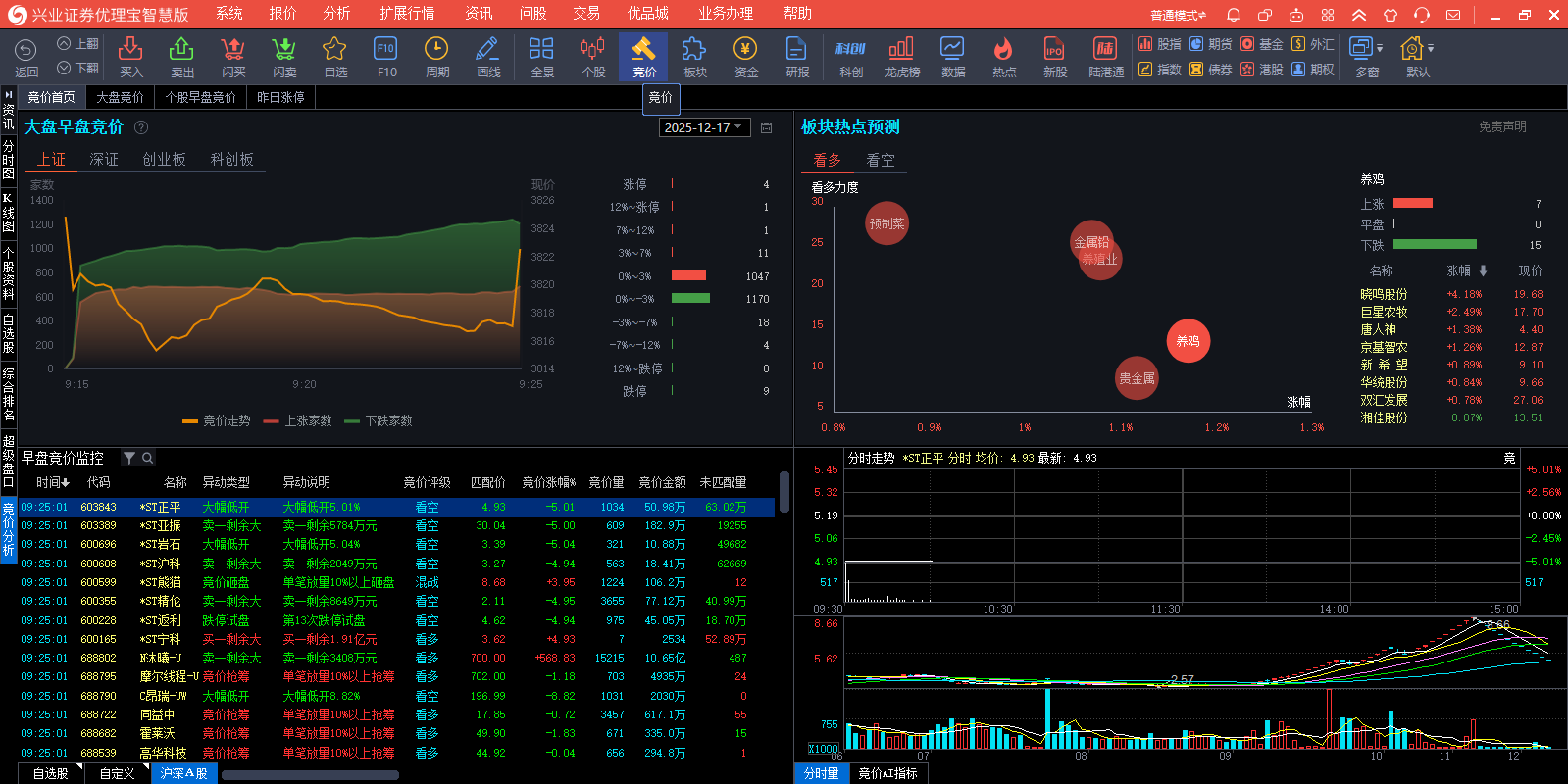This screenshot has height=784, width=1568.
Task: Click the 竞价AI指标 button
Action: 887,773
